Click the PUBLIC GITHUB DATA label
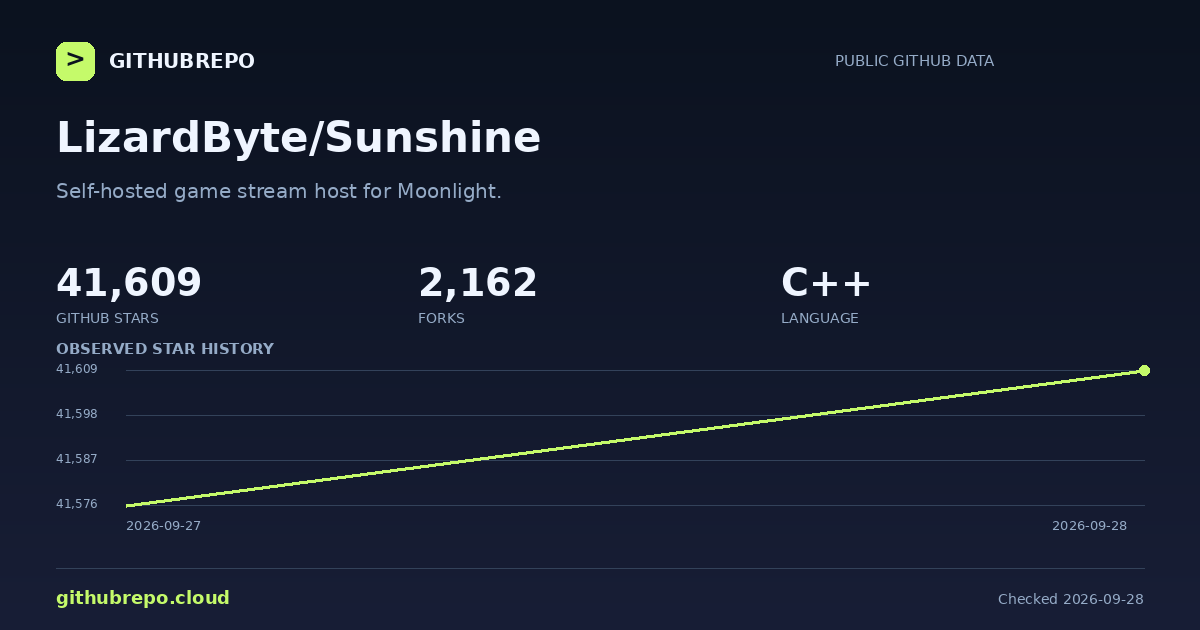This screenshot has width=1200, height=630. click(x=914, y=61)
